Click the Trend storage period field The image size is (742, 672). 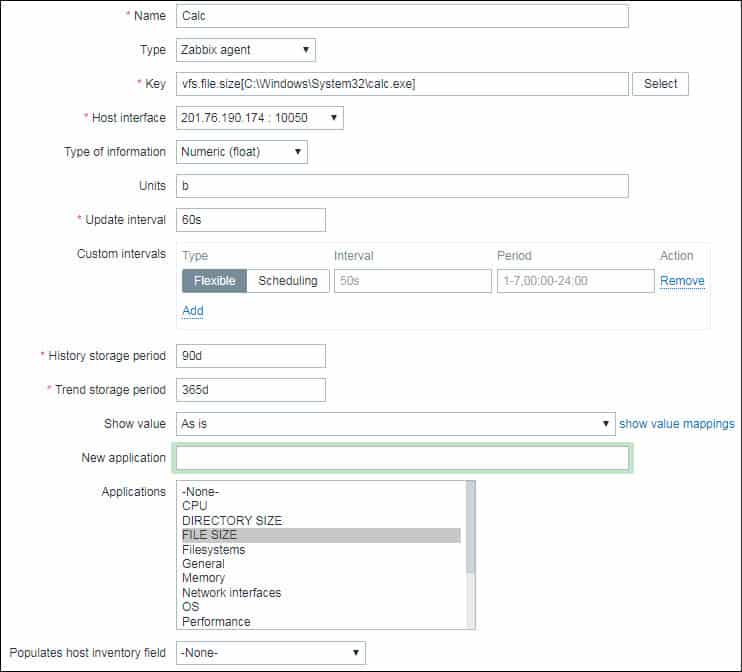point(251,390)
